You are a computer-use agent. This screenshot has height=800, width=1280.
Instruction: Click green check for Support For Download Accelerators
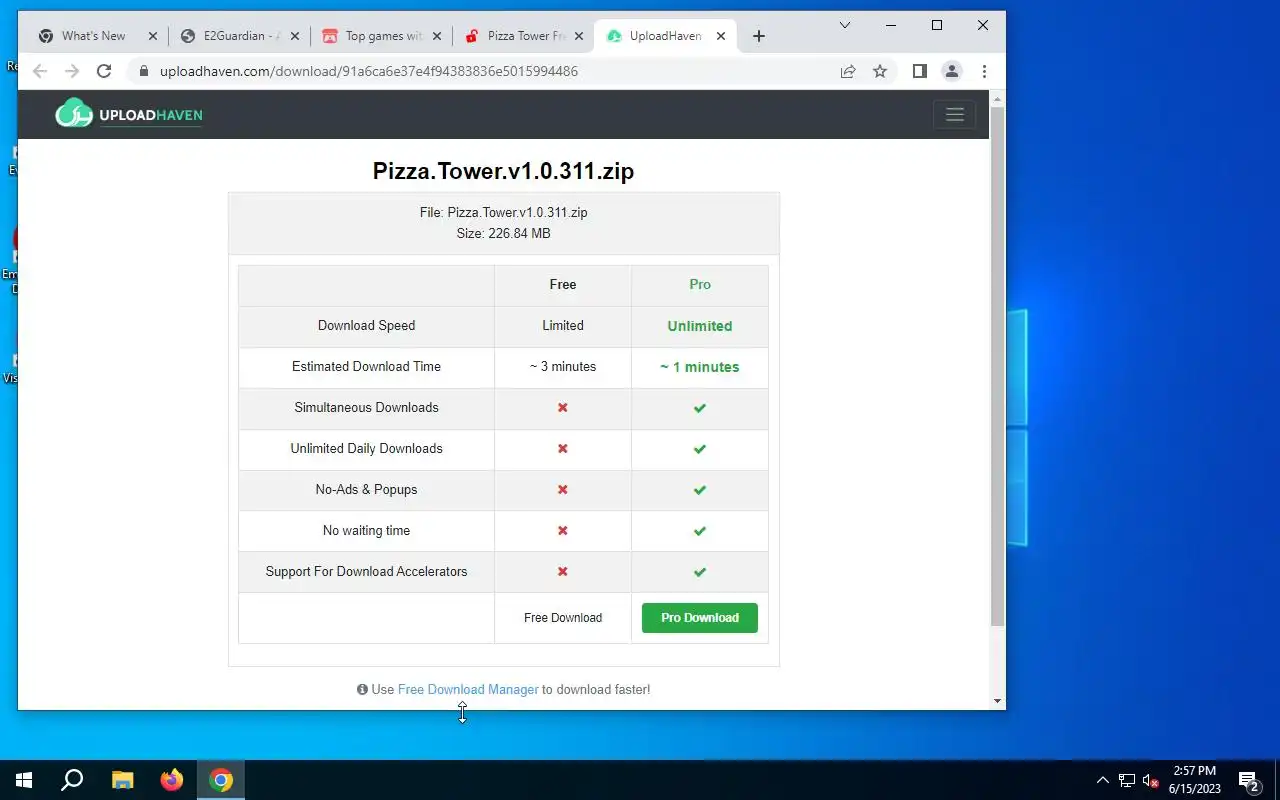pos(700,572)
